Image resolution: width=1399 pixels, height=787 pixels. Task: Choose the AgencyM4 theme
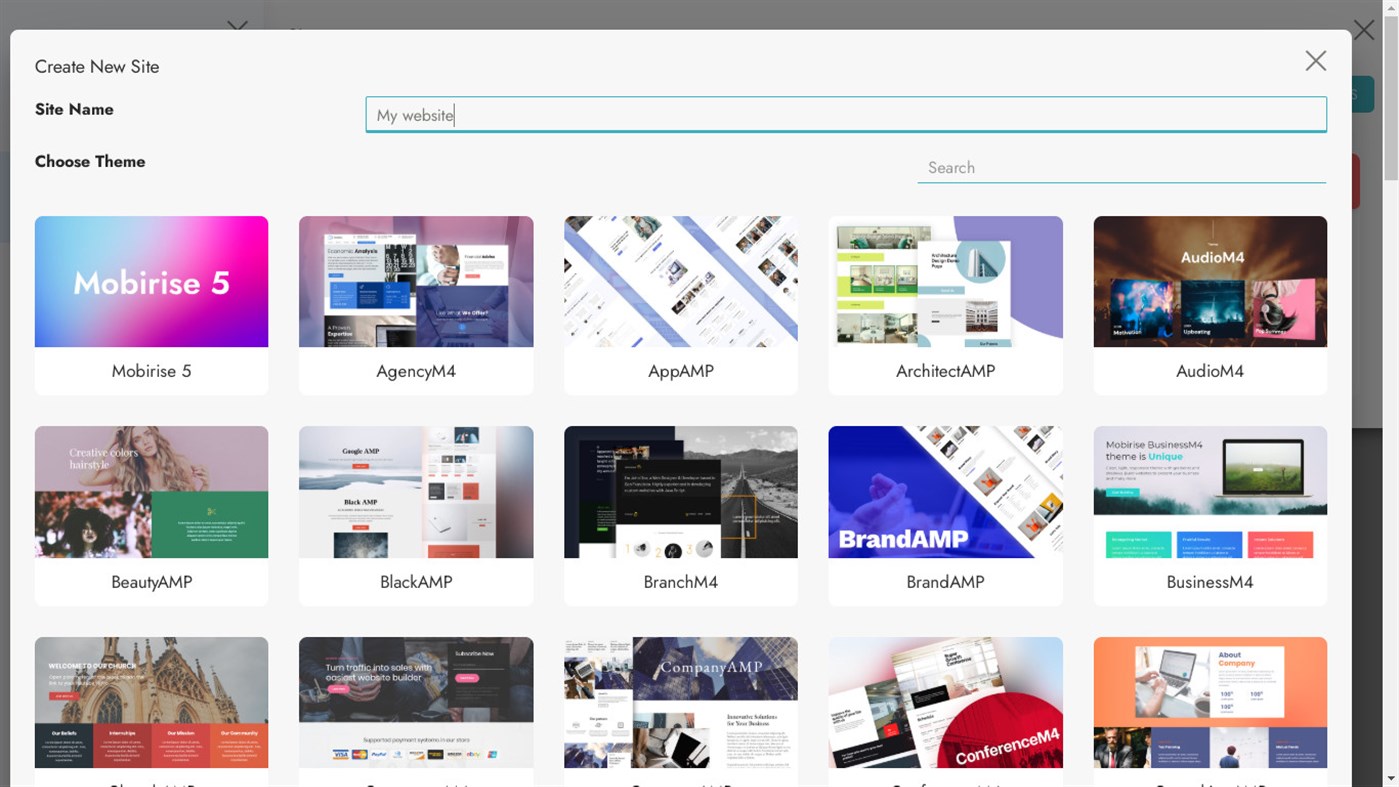pos(416,305)
